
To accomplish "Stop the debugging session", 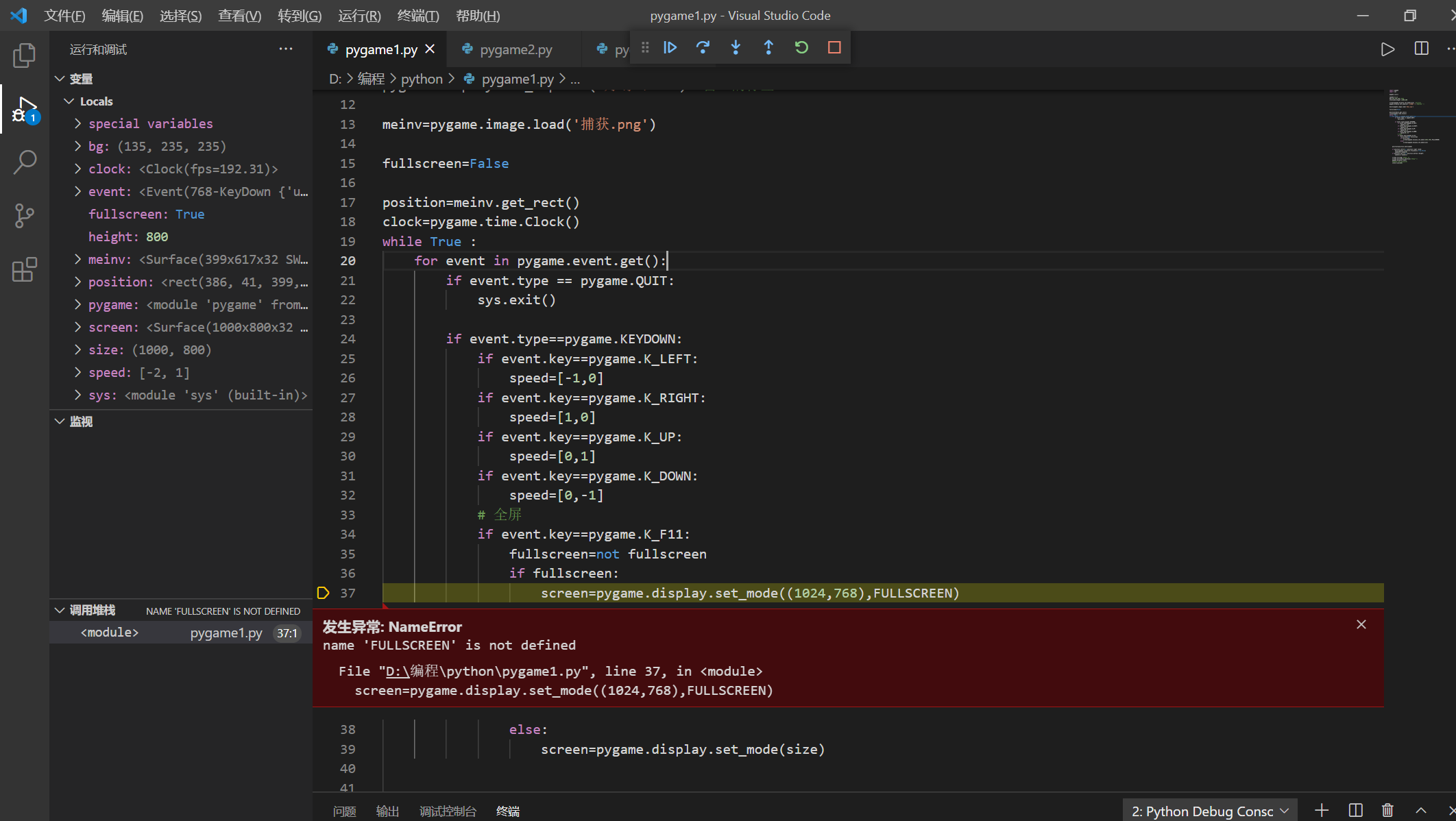I will 834,47.
